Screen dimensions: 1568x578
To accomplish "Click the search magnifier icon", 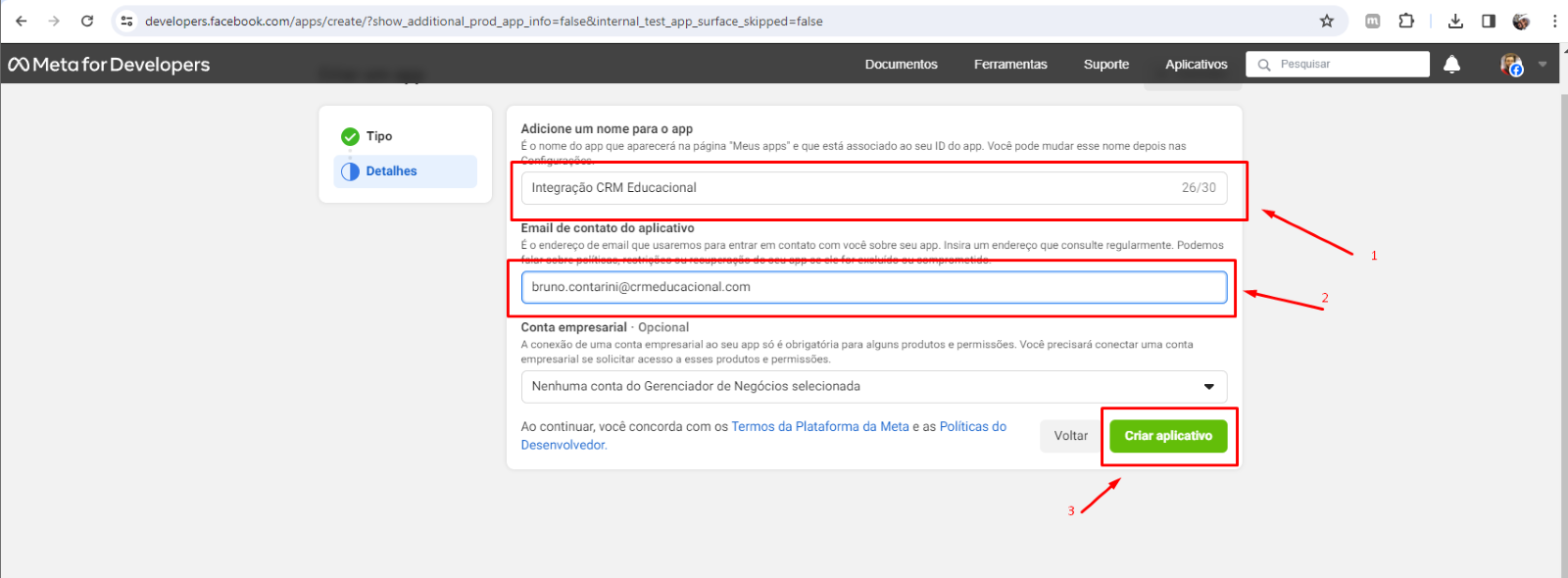I will pos(1264,65).
